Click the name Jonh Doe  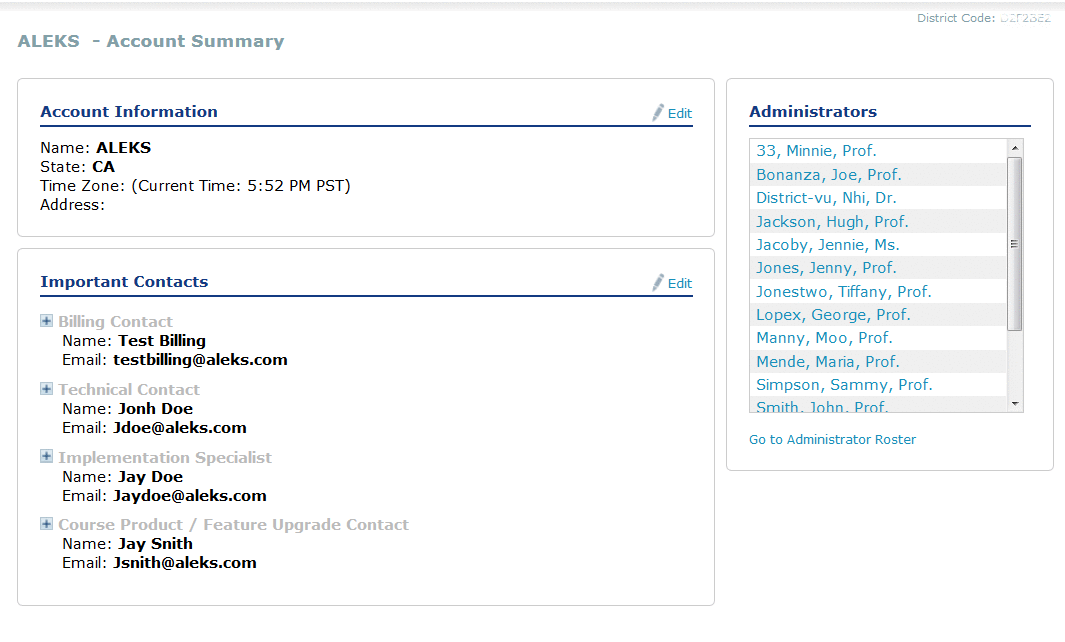tap(156, 408)
